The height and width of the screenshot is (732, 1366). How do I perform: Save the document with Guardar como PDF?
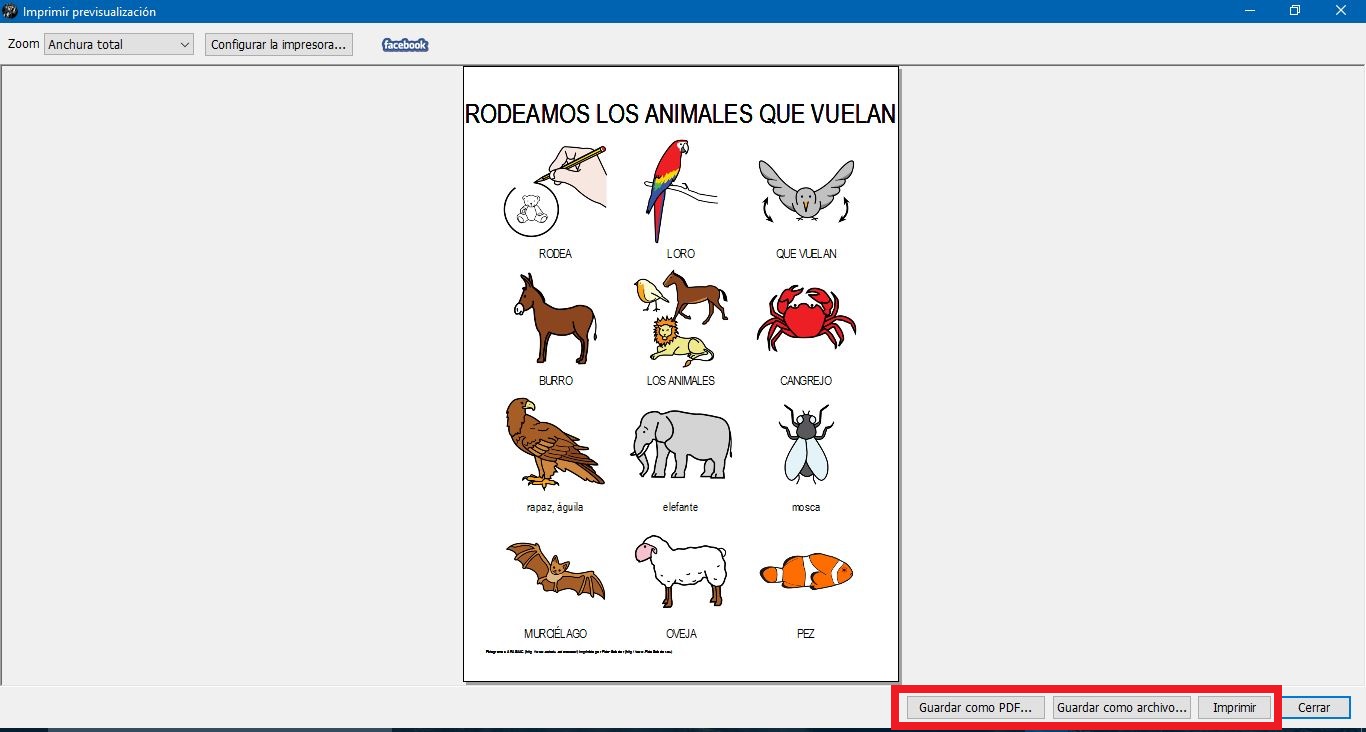975,707
